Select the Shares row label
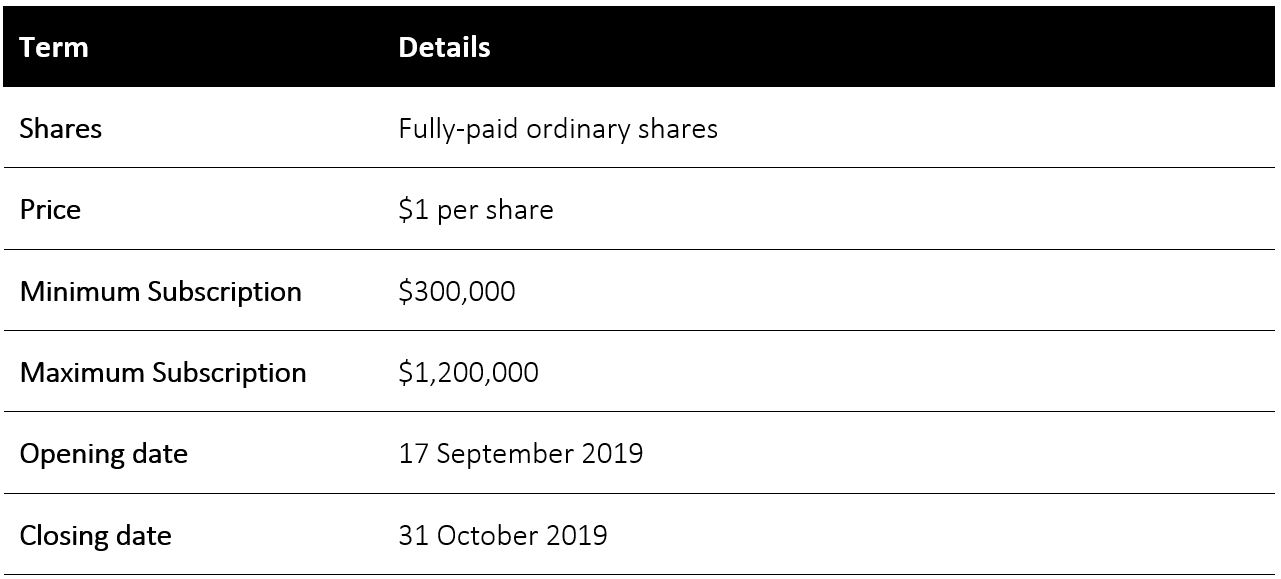Viewport: 1281px width, 579px height. (x=61, y=129)
